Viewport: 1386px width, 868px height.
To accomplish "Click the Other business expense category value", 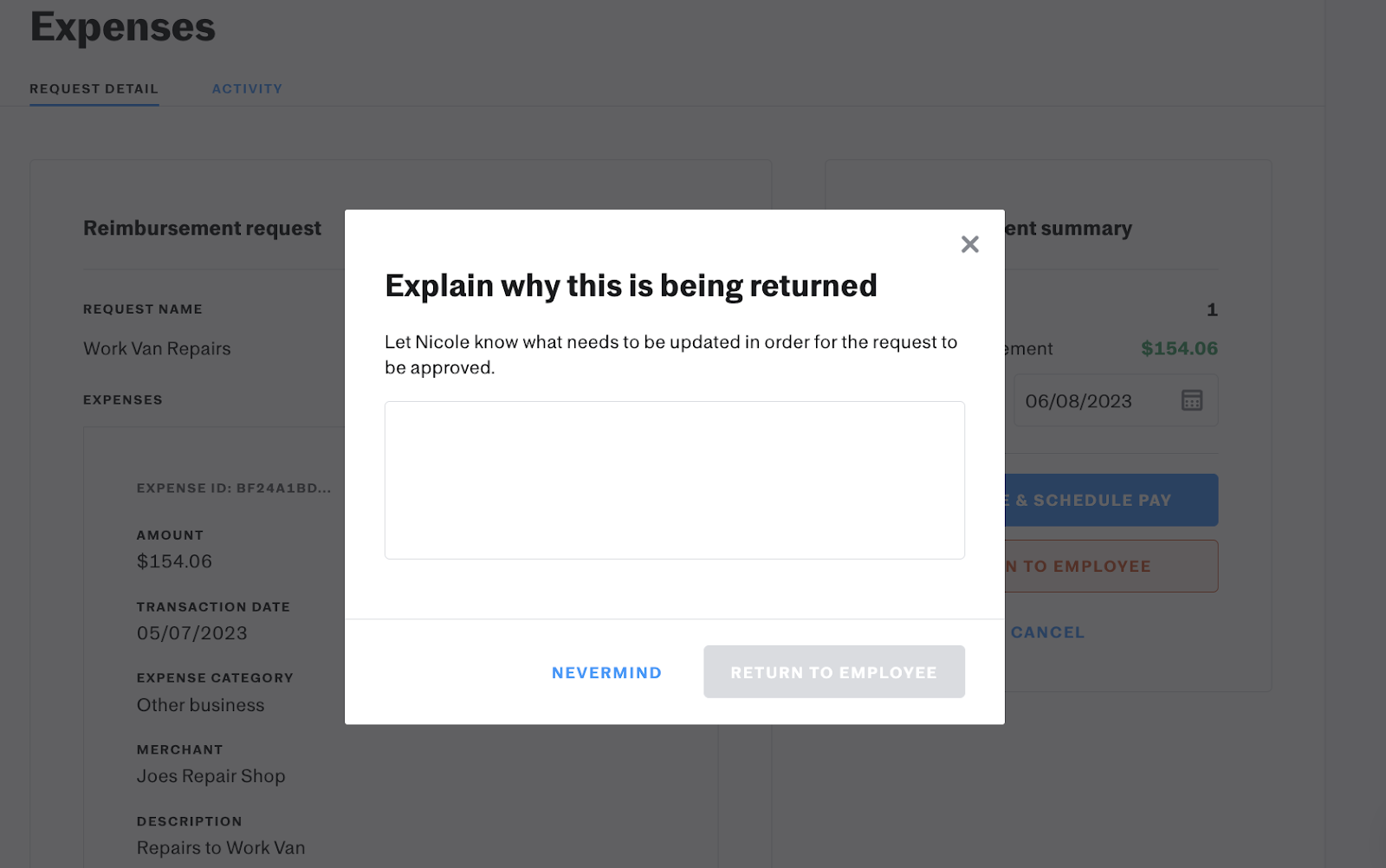I will [200, 705].
